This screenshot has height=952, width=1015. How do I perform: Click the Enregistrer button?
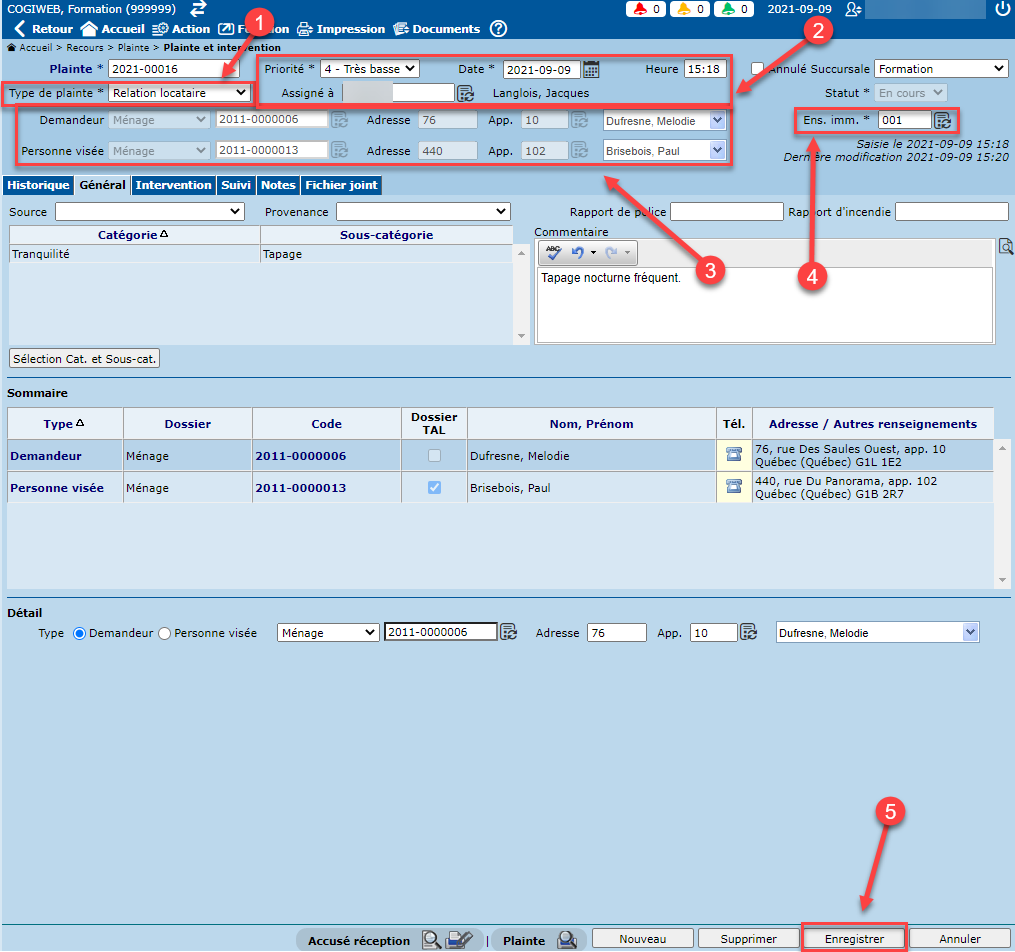tap(854, 939)
